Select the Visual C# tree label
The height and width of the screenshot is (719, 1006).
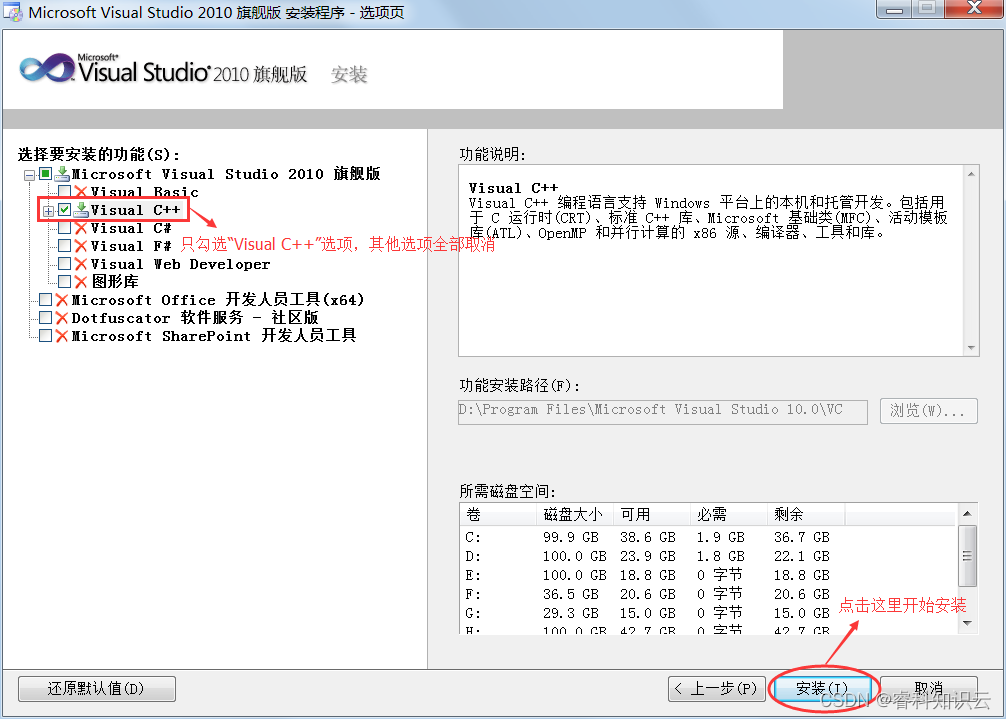131,228
